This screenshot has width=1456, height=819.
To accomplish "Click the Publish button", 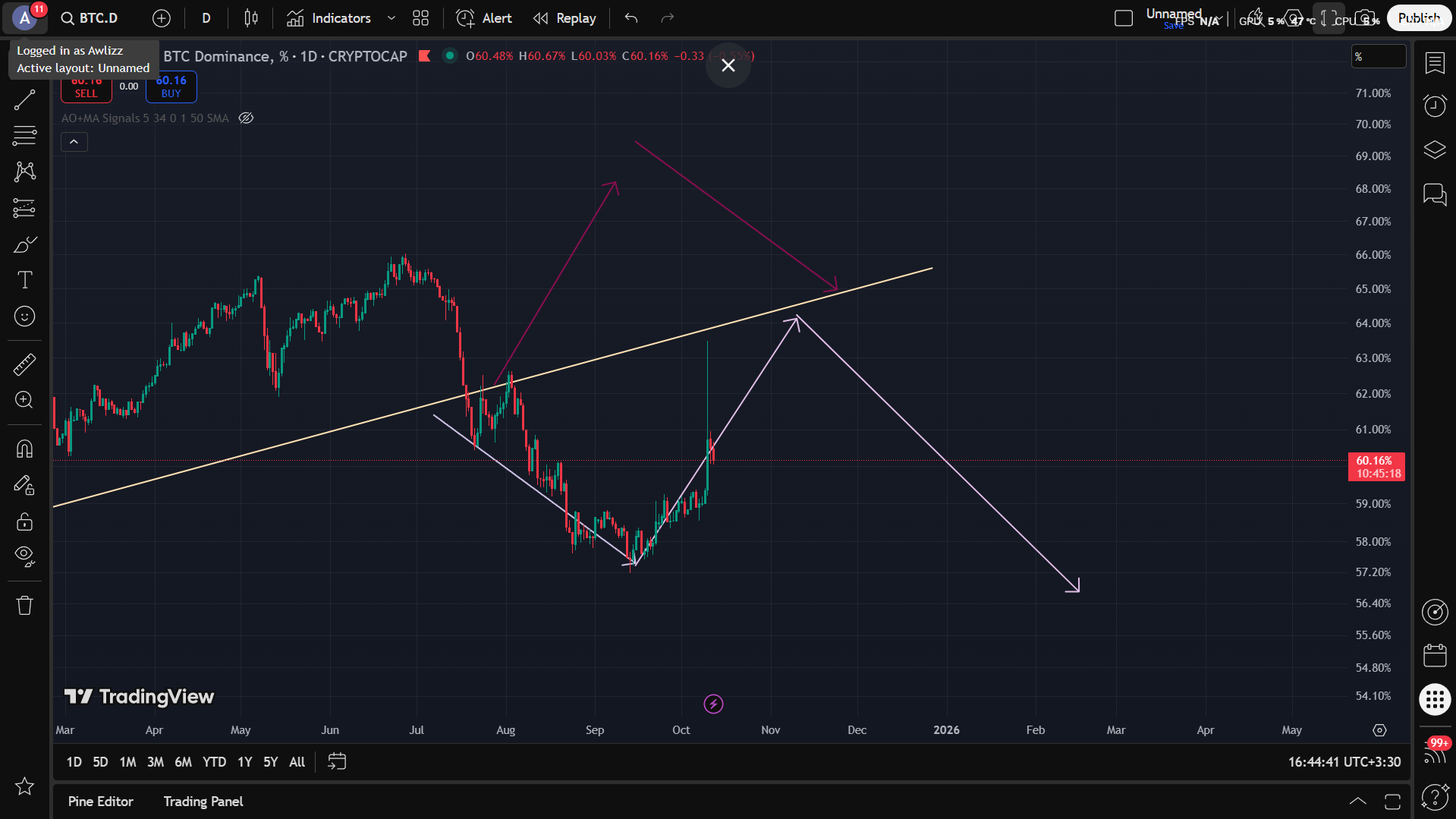I will (x=1418, y=18).
